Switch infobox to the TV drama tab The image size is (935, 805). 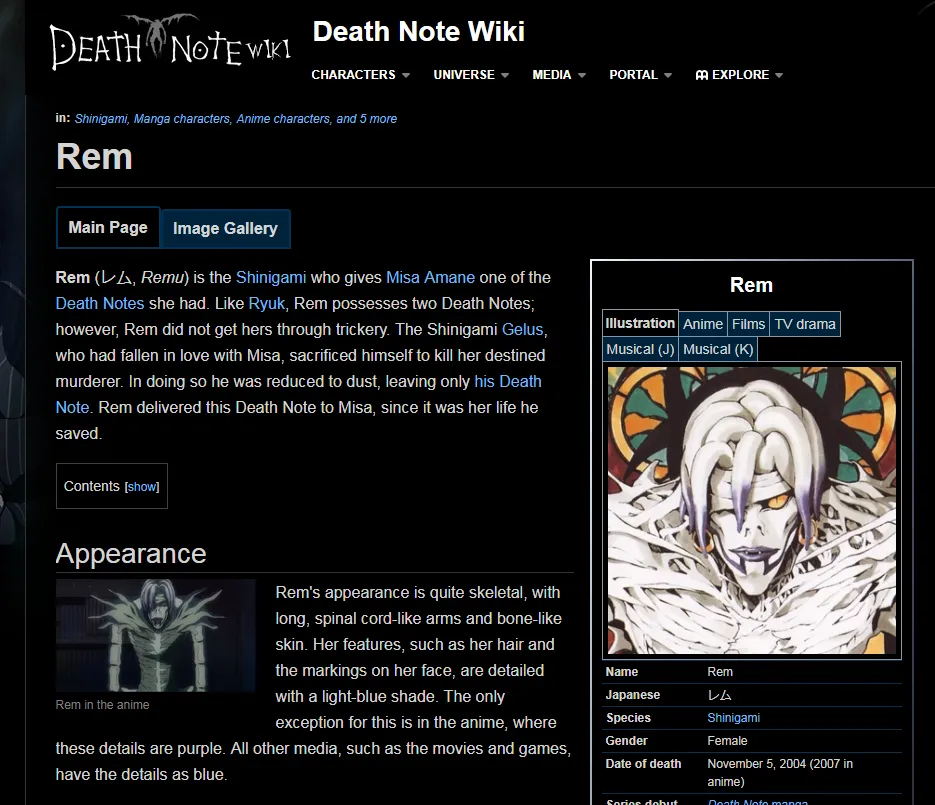[805, 324]
